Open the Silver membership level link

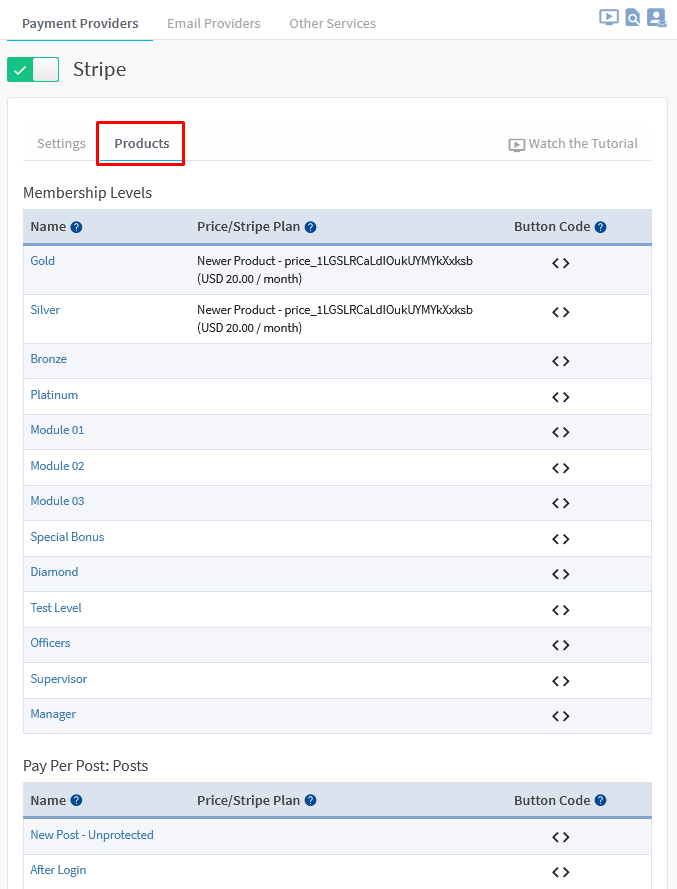pyautogui.click(x=45, y=310)
